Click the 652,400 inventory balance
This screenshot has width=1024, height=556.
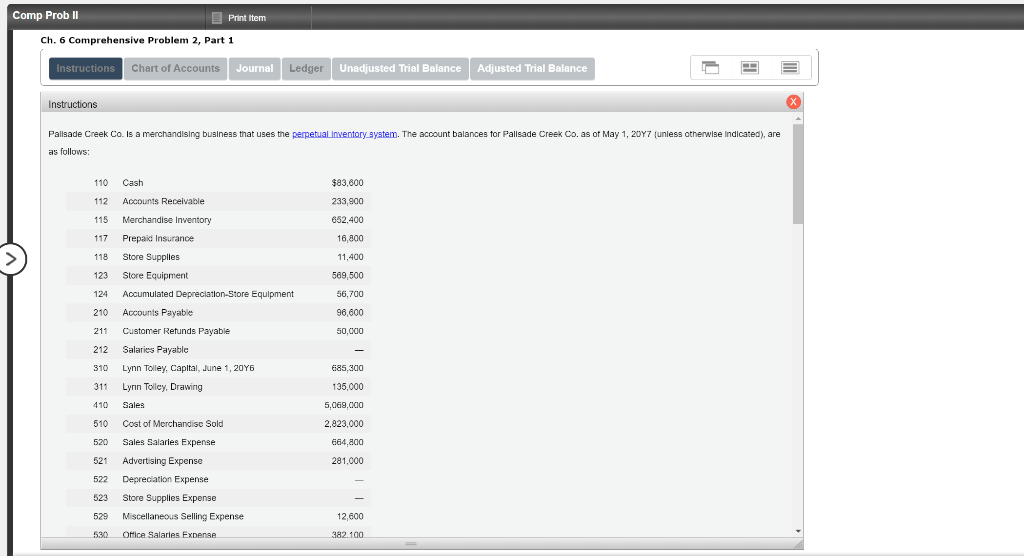click(347, 220)
